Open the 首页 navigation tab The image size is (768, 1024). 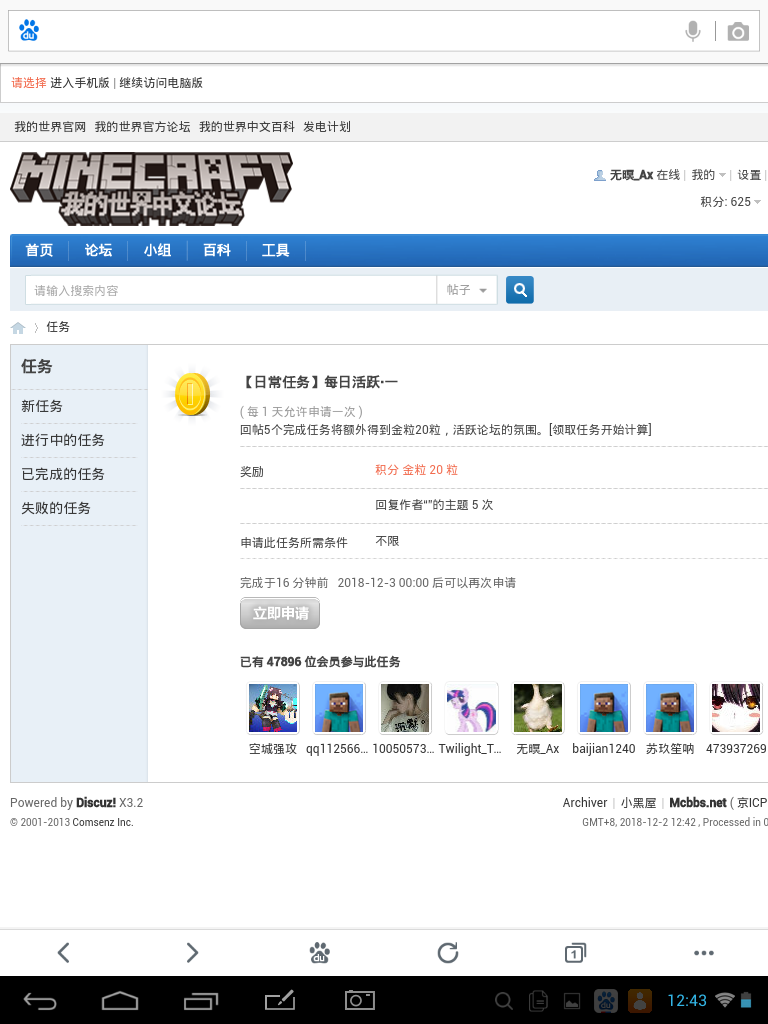pos(39,250)
